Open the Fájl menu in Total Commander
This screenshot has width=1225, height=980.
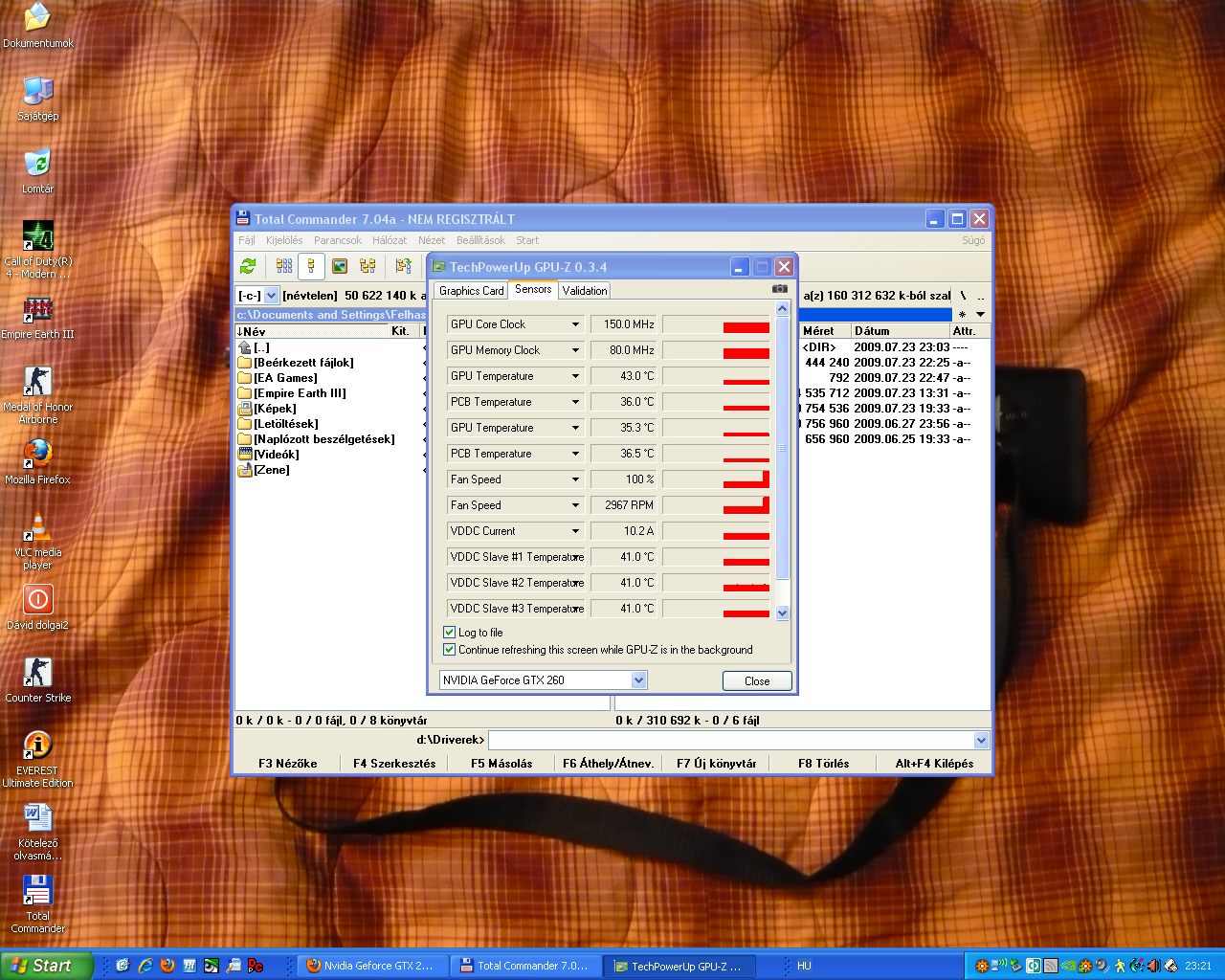pos(247,240)
